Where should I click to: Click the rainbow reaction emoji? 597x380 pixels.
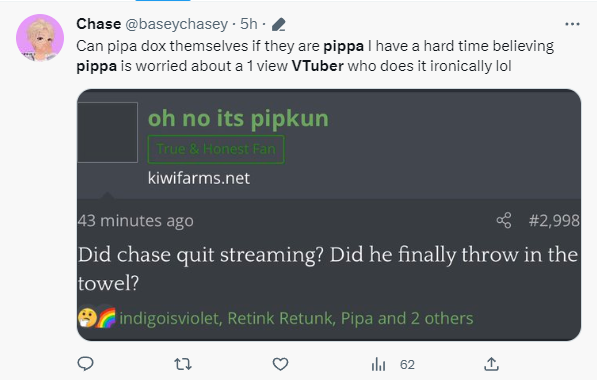click(x=106, y=318)
